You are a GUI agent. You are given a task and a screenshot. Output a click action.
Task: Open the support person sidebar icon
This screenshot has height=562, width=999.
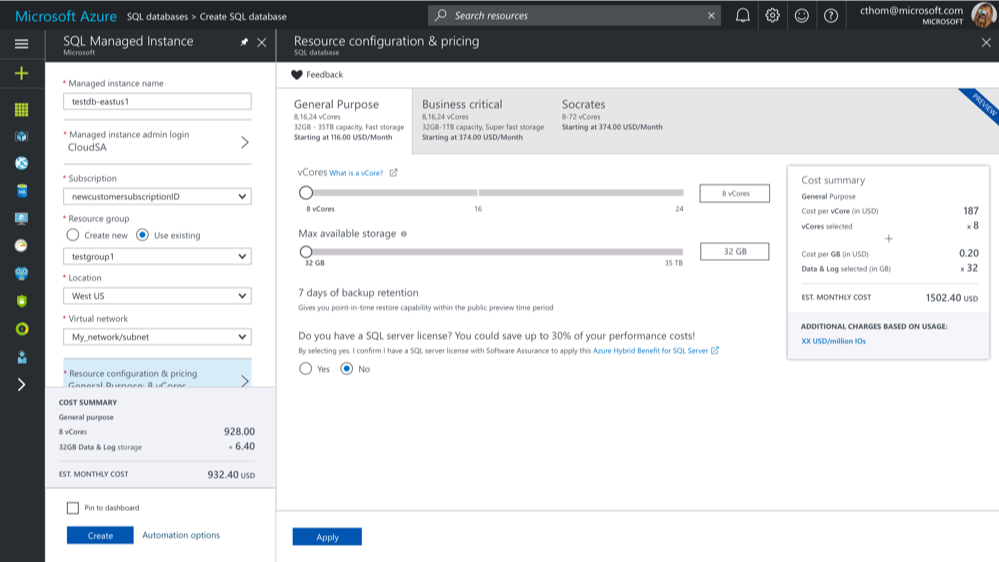(22, 357)
